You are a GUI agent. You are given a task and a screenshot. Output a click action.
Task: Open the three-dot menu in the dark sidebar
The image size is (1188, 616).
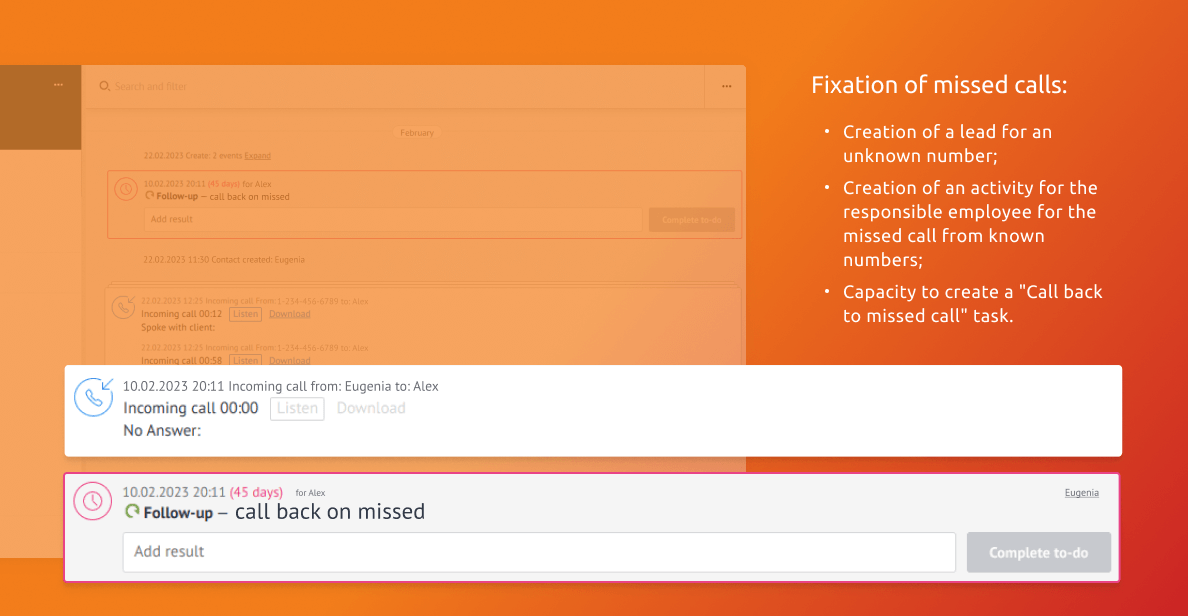[58, 85]
